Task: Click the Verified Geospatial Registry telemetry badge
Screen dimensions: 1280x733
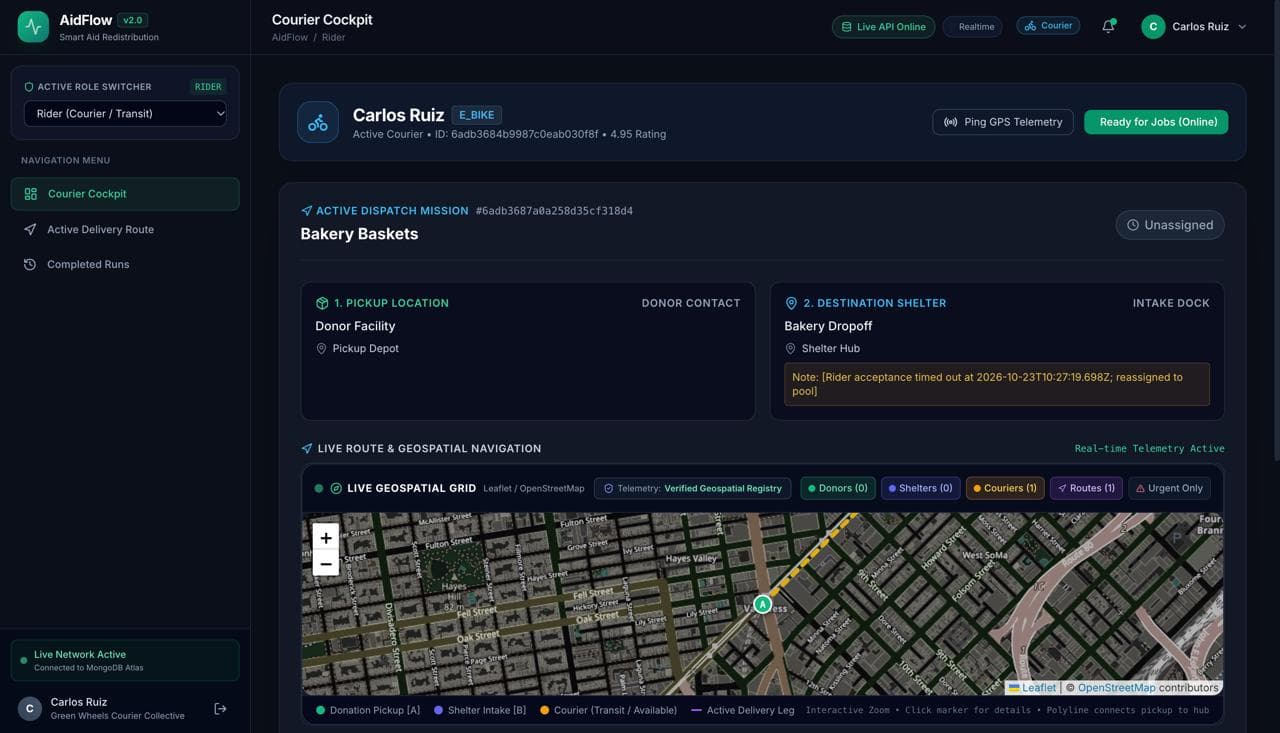Action: click(x=692, y=488)
